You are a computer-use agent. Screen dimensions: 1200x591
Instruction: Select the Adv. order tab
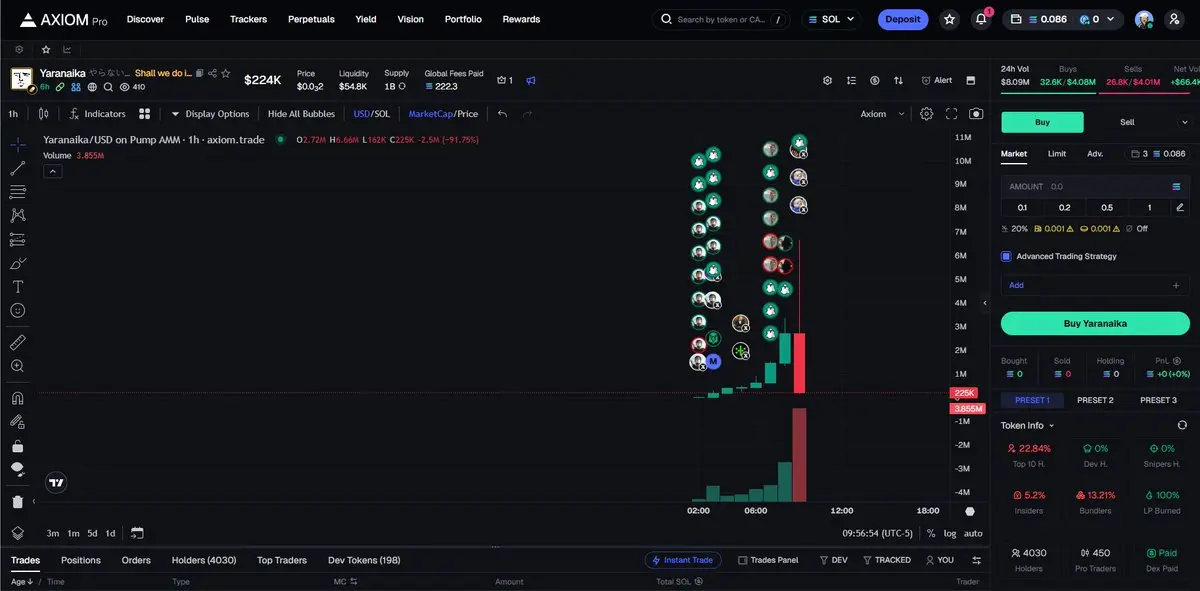pos(1095,154)
